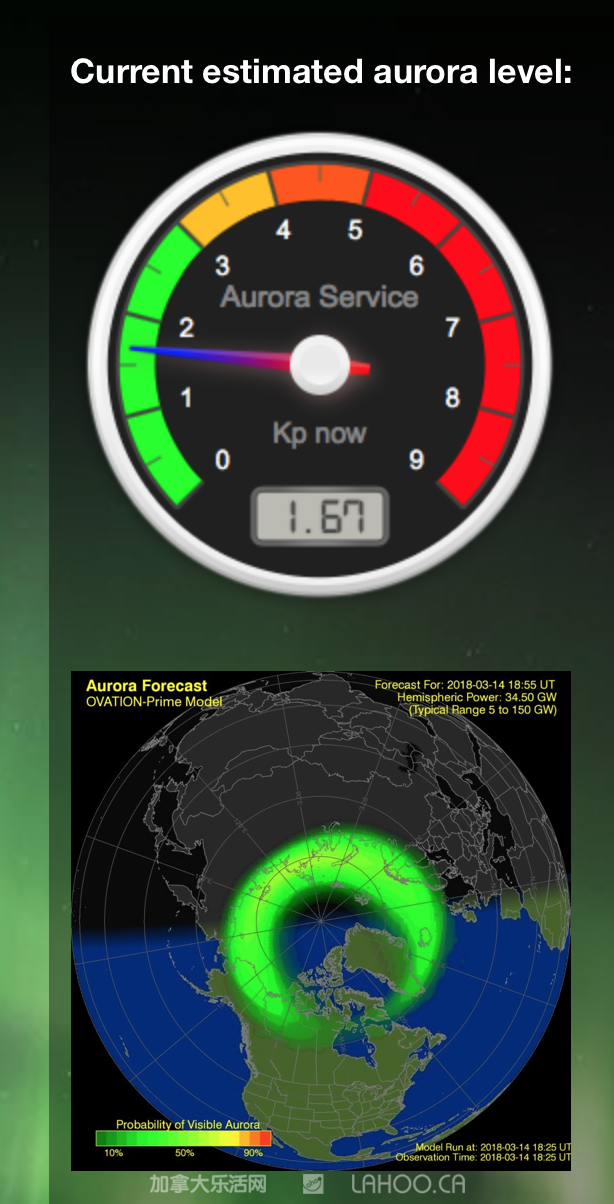Select the orange gauge segment at the top

tap(320, 184)
